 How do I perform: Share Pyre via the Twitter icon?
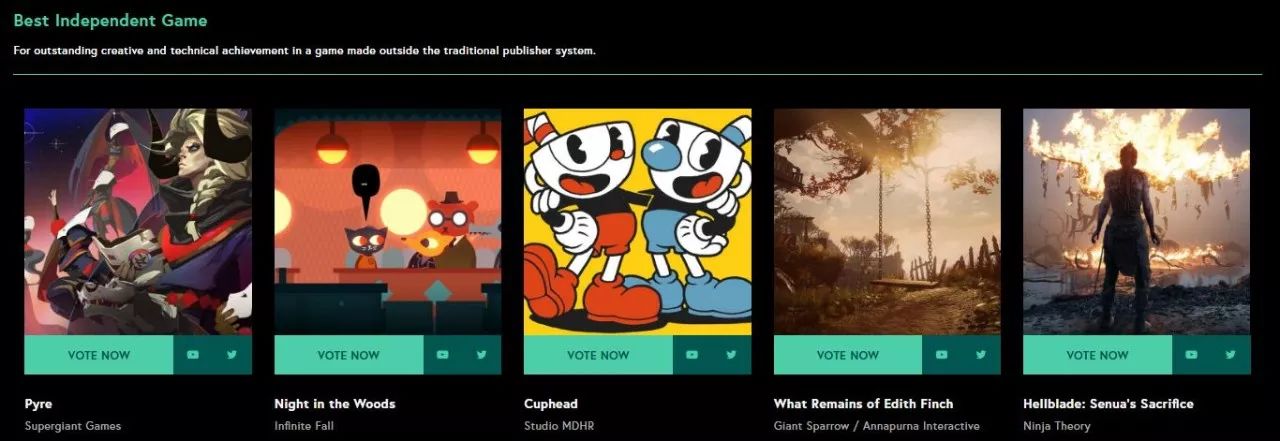coord(232,355)
